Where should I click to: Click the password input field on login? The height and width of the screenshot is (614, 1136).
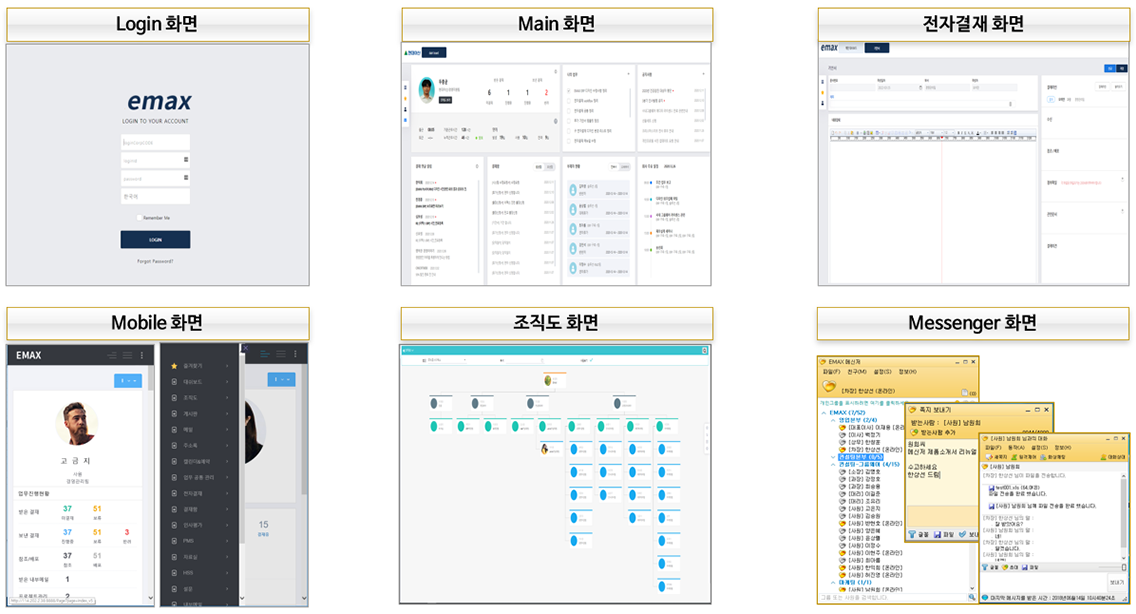click(155, 178)
